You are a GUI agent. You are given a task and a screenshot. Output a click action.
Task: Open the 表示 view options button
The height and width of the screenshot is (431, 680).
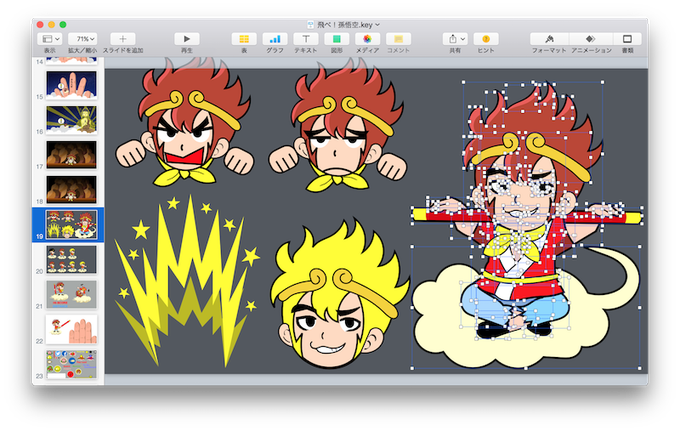(50, 39)
